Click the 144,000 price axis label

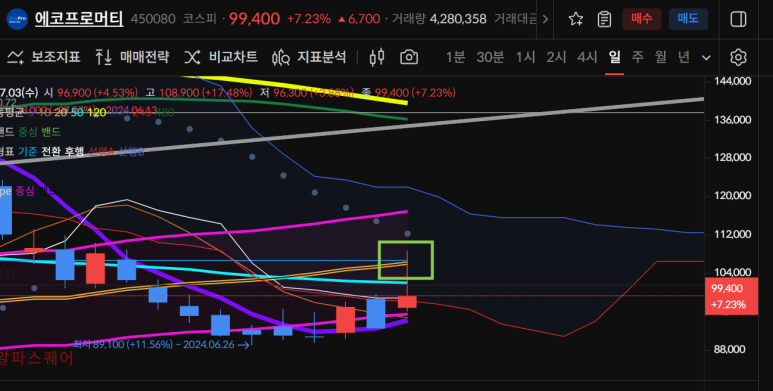tap(733, 81)
